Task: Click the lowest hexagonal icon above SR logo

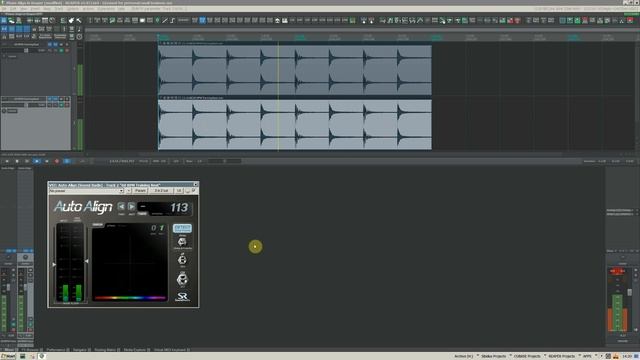Action: pyautogui.click(x=182, y=279)
